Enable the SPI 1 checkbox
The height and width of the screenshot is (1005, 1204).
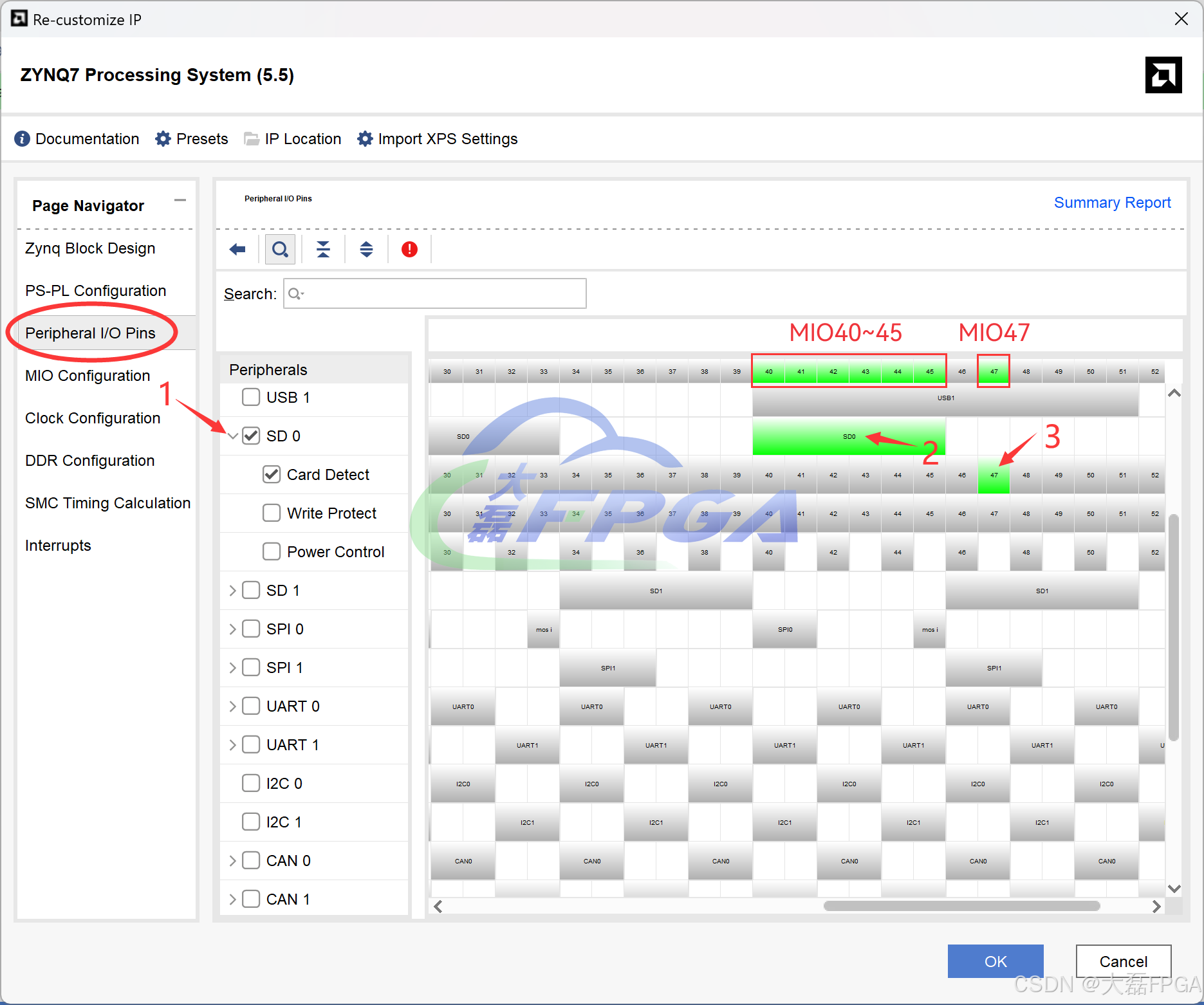pos(251,667)
